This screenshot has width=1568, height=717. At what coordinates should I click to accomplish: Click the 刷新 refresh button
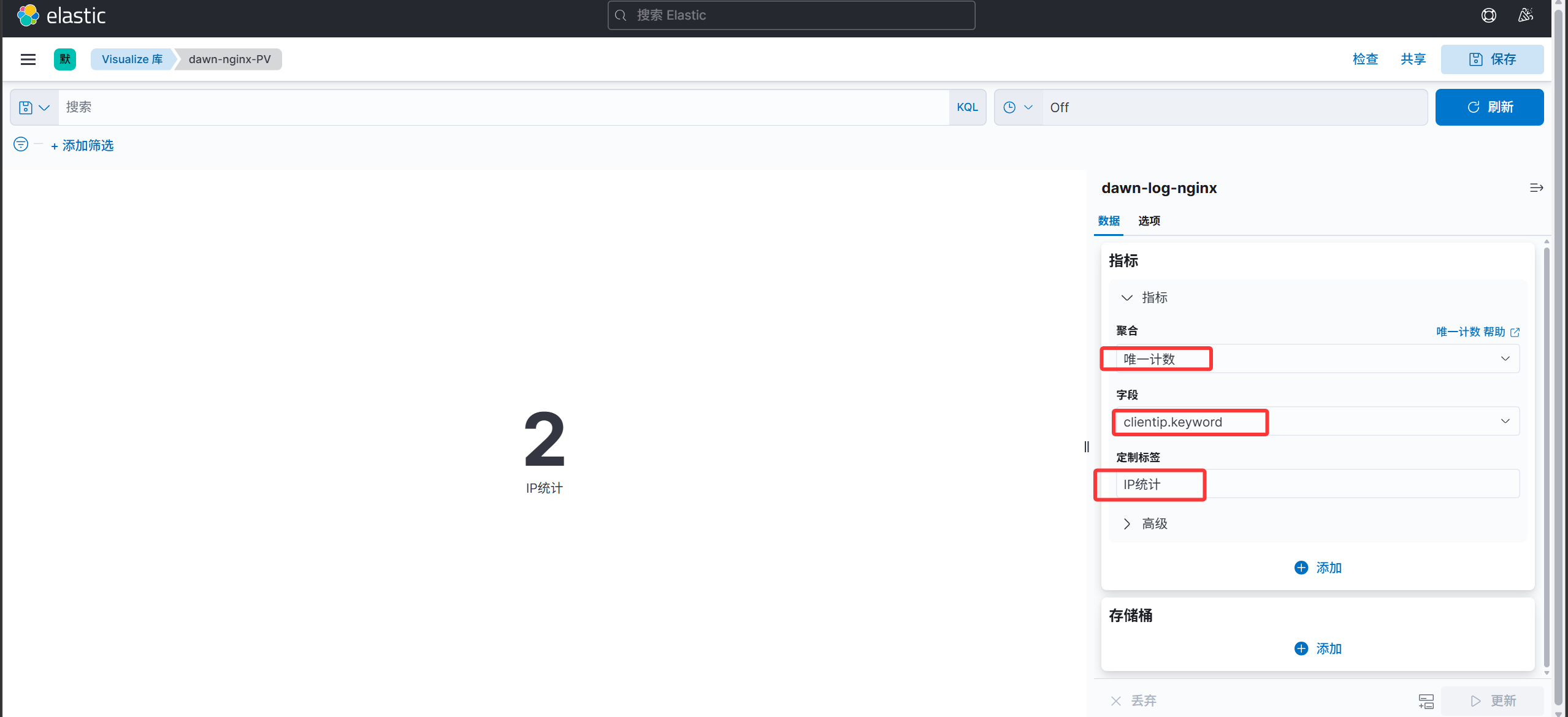[x=1490, y=107]
